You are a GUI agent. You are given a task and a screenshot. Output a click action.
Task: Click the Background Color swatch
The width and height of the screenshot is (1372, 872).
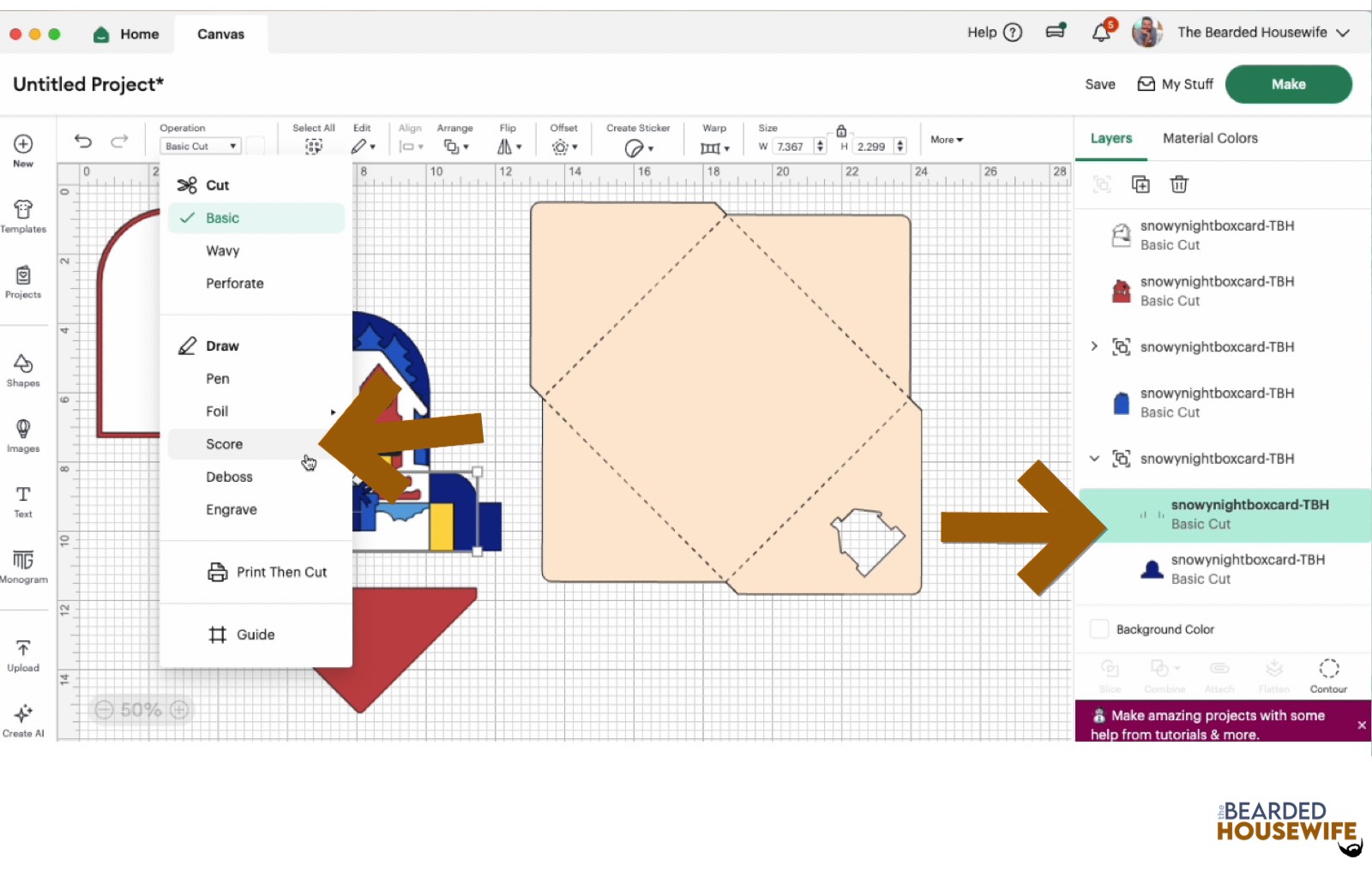pos(1099,629)
